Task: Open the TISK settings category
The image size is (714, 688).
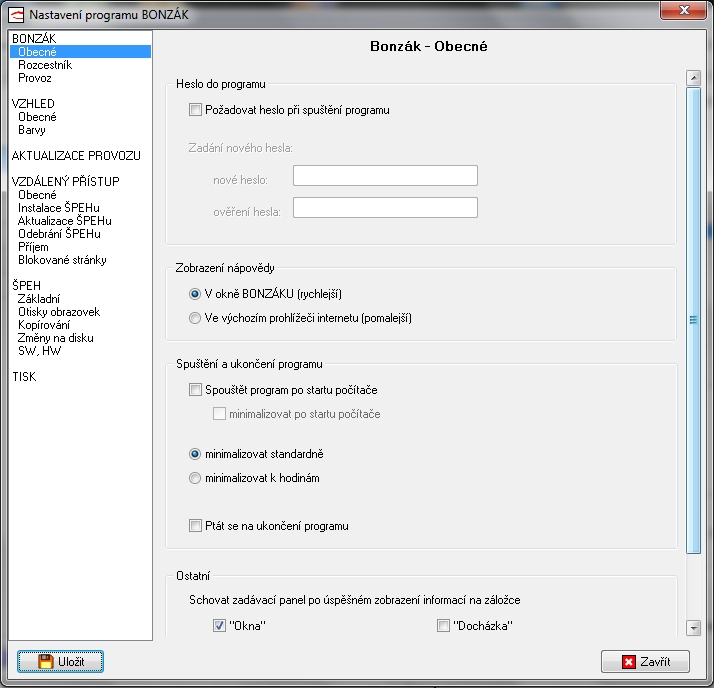Action: point(24,377)
